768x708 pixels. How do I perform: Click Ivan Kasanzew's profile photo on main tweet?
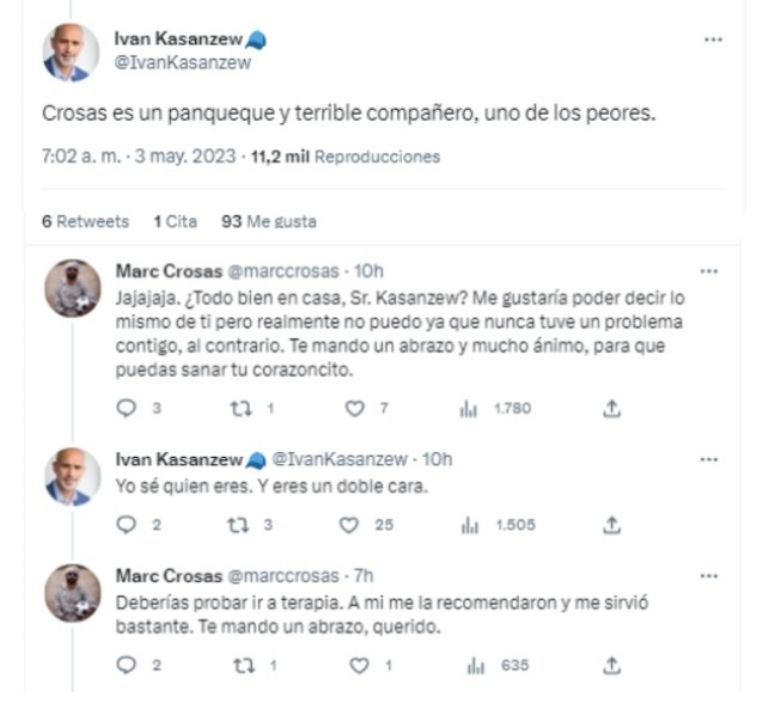click(x=71, y=52)
